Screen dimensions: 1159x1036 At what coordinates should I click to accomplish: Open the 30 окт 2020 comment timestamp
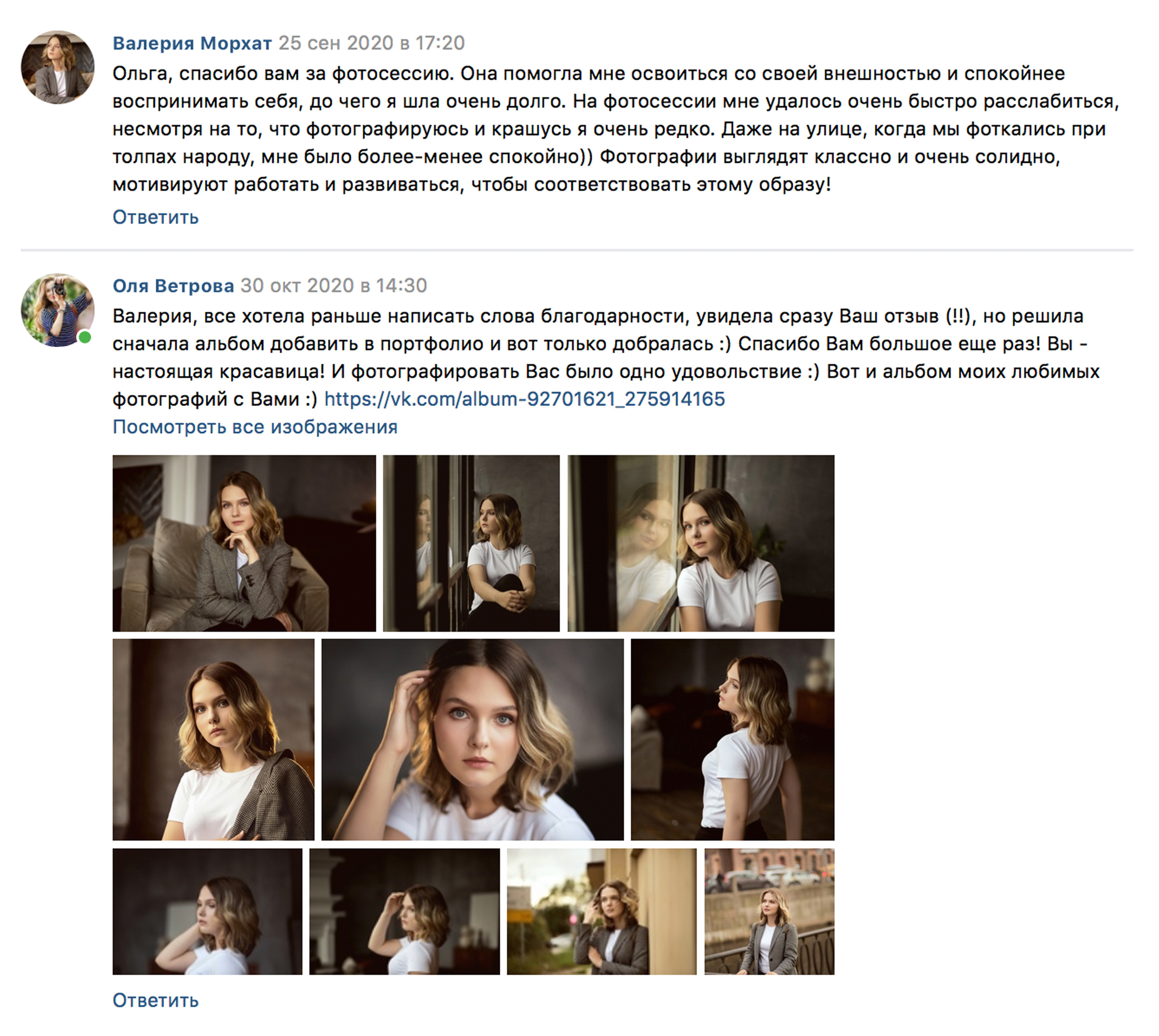(334, 286)
